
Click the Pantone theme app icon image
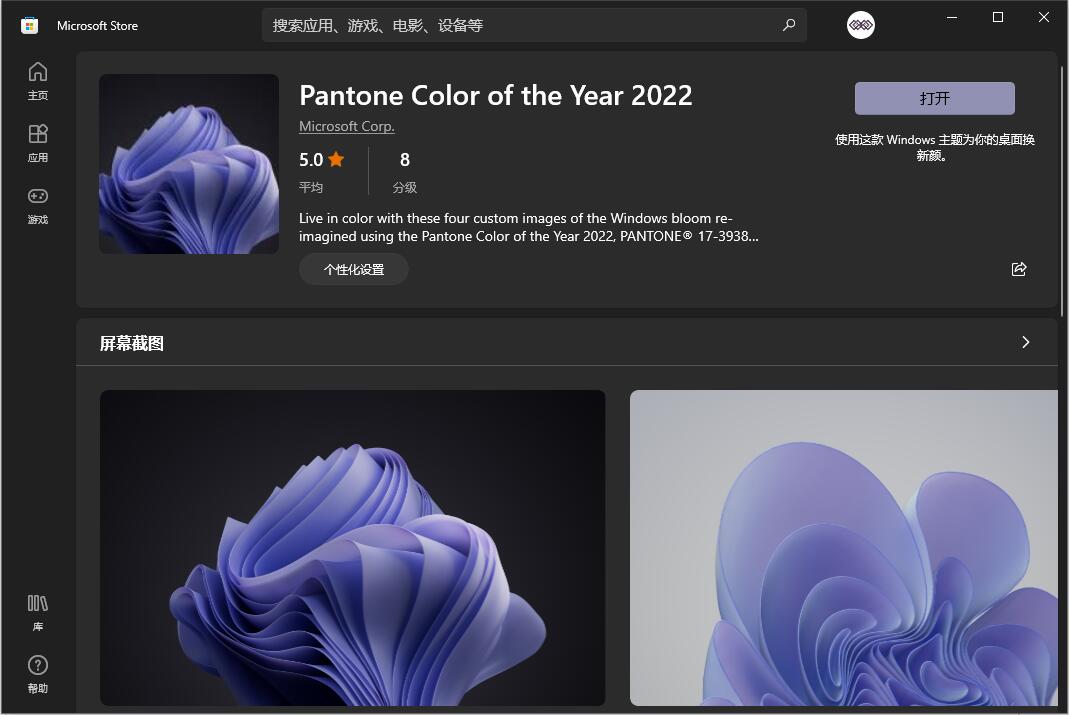click(189, 164)
